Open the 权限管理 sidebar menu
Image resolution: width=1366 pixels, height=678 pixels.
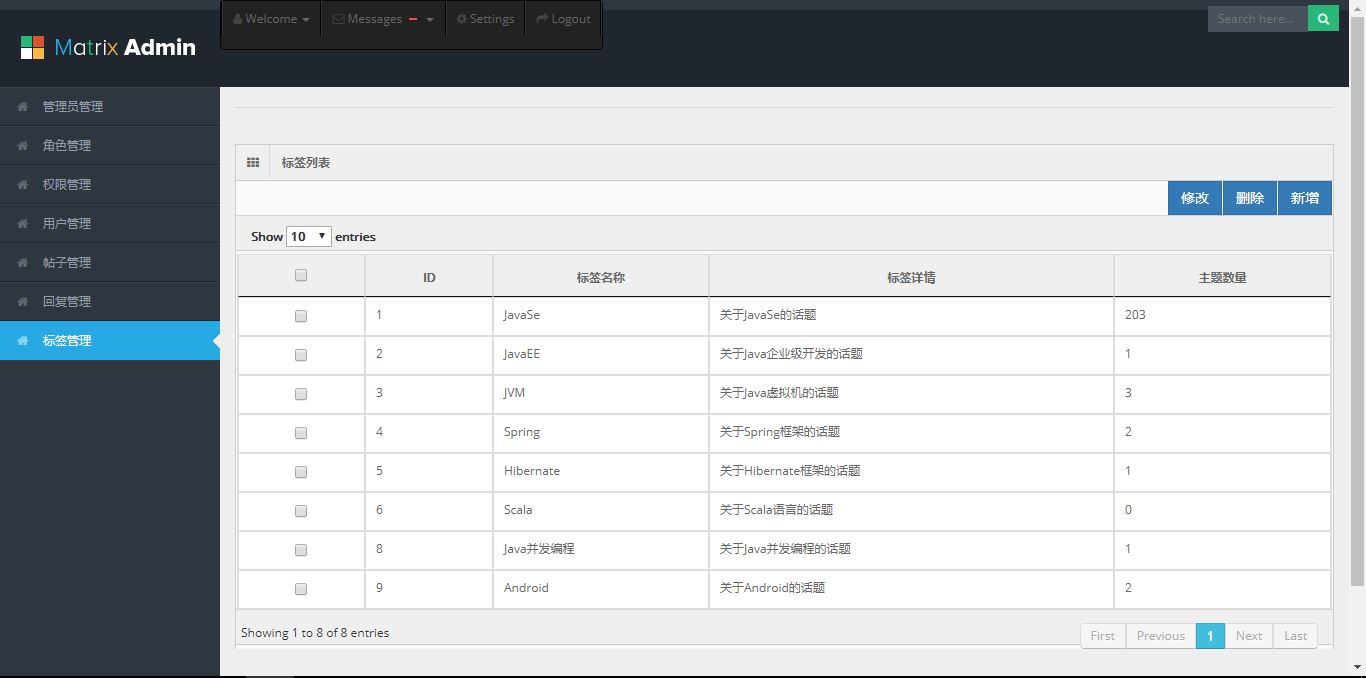[110, 184]
